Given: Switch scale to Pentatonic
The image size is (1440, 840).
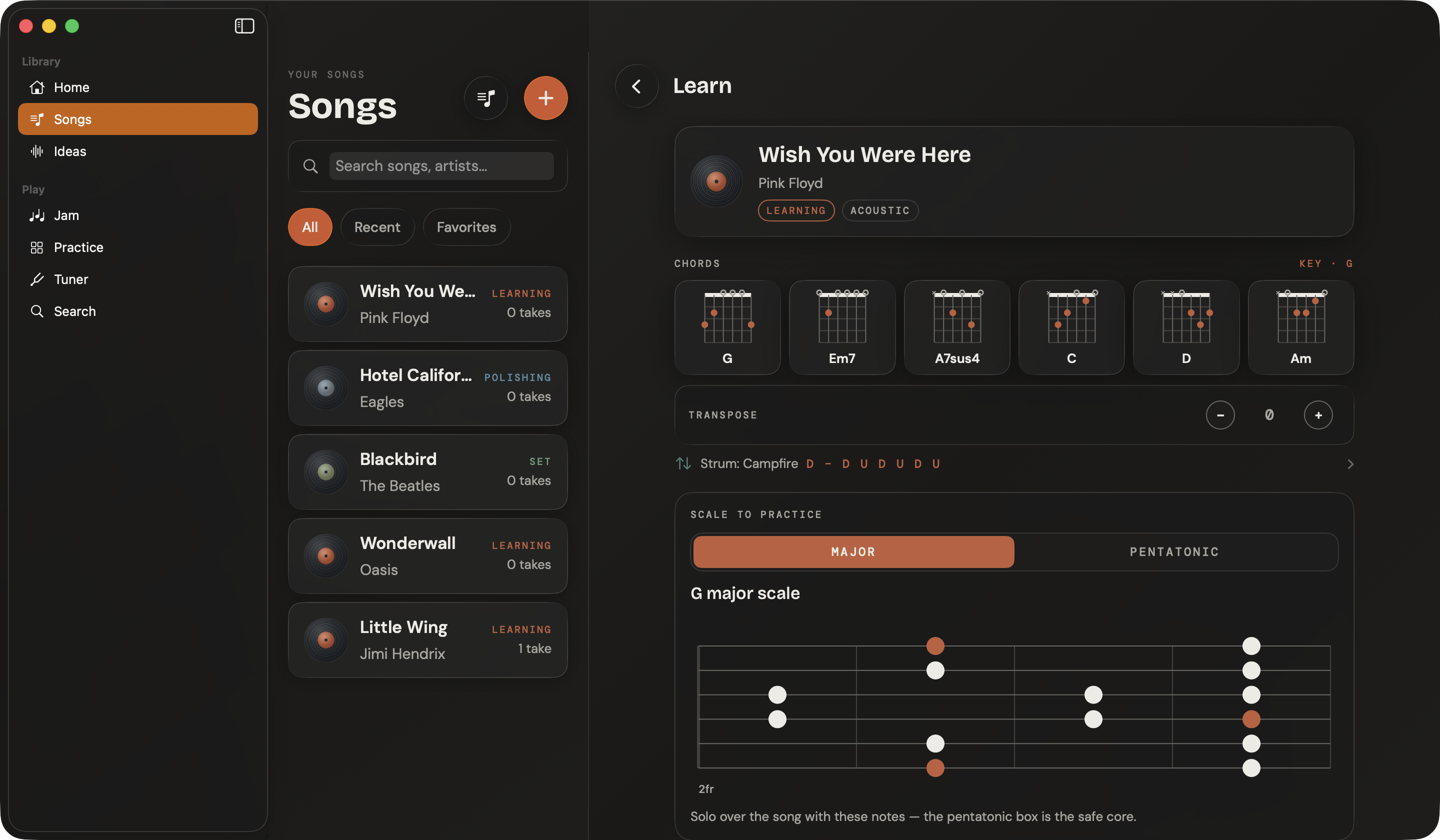Looking at the screenshot, I should tap(1175, 552).
